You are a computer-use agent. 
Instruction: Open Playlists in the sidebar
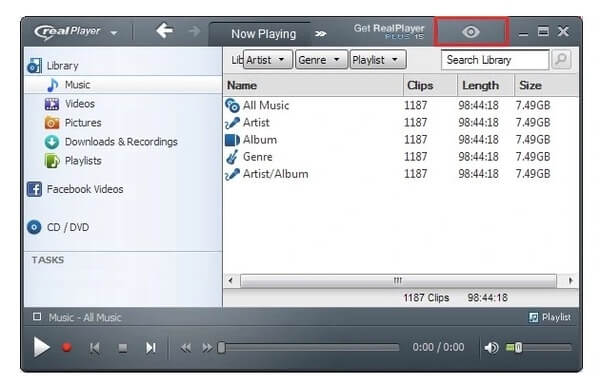click(83, 161)
